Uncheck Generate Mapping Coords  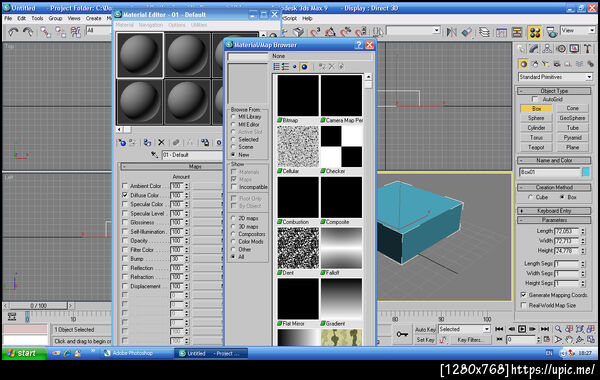[x=523, y=295]
